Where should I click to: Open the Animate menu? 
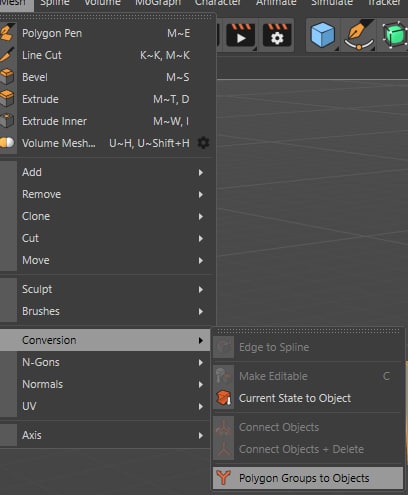click(276, 3)
